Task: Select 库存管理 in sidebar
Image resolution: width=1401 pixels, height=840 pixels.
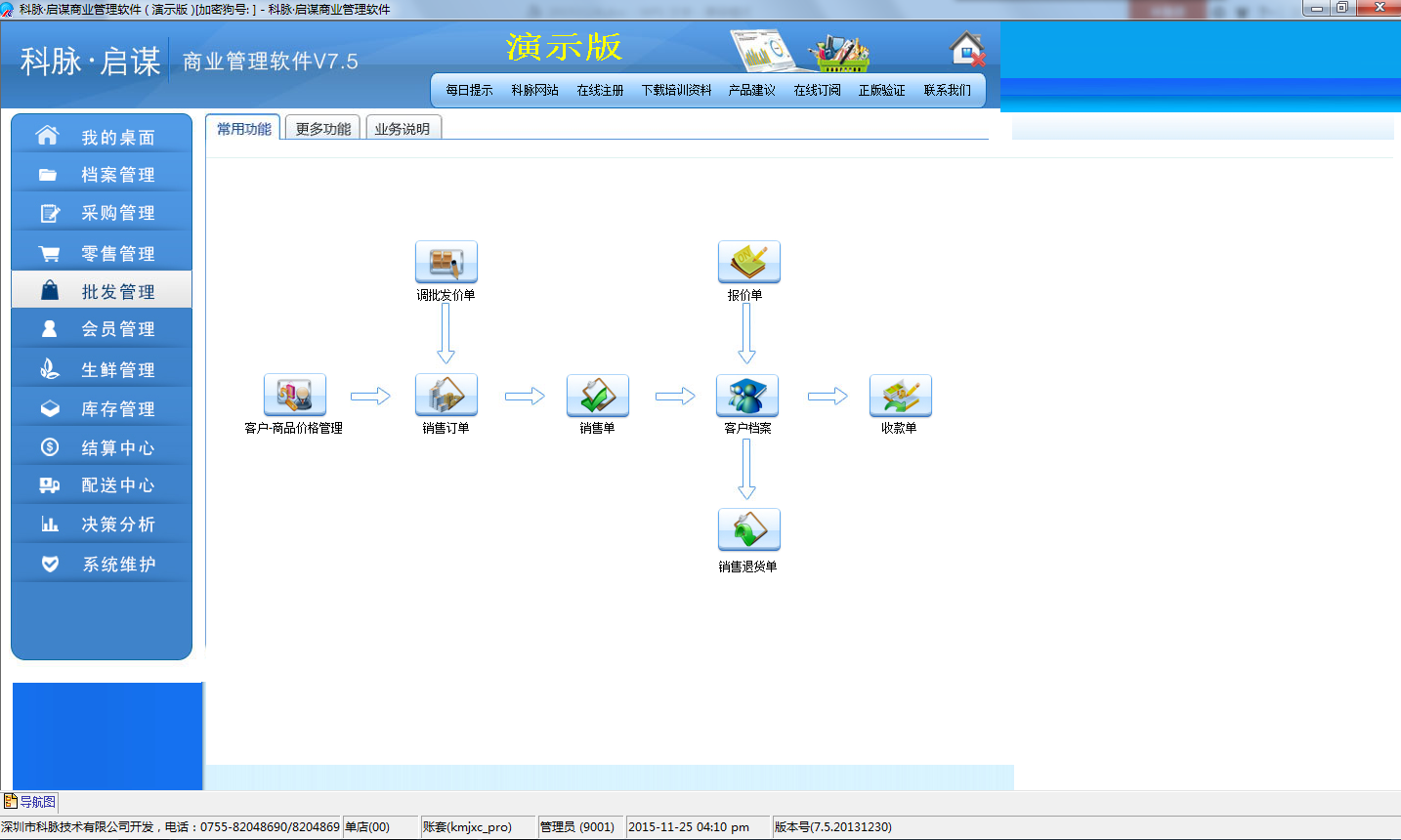Action: [102, 409]
